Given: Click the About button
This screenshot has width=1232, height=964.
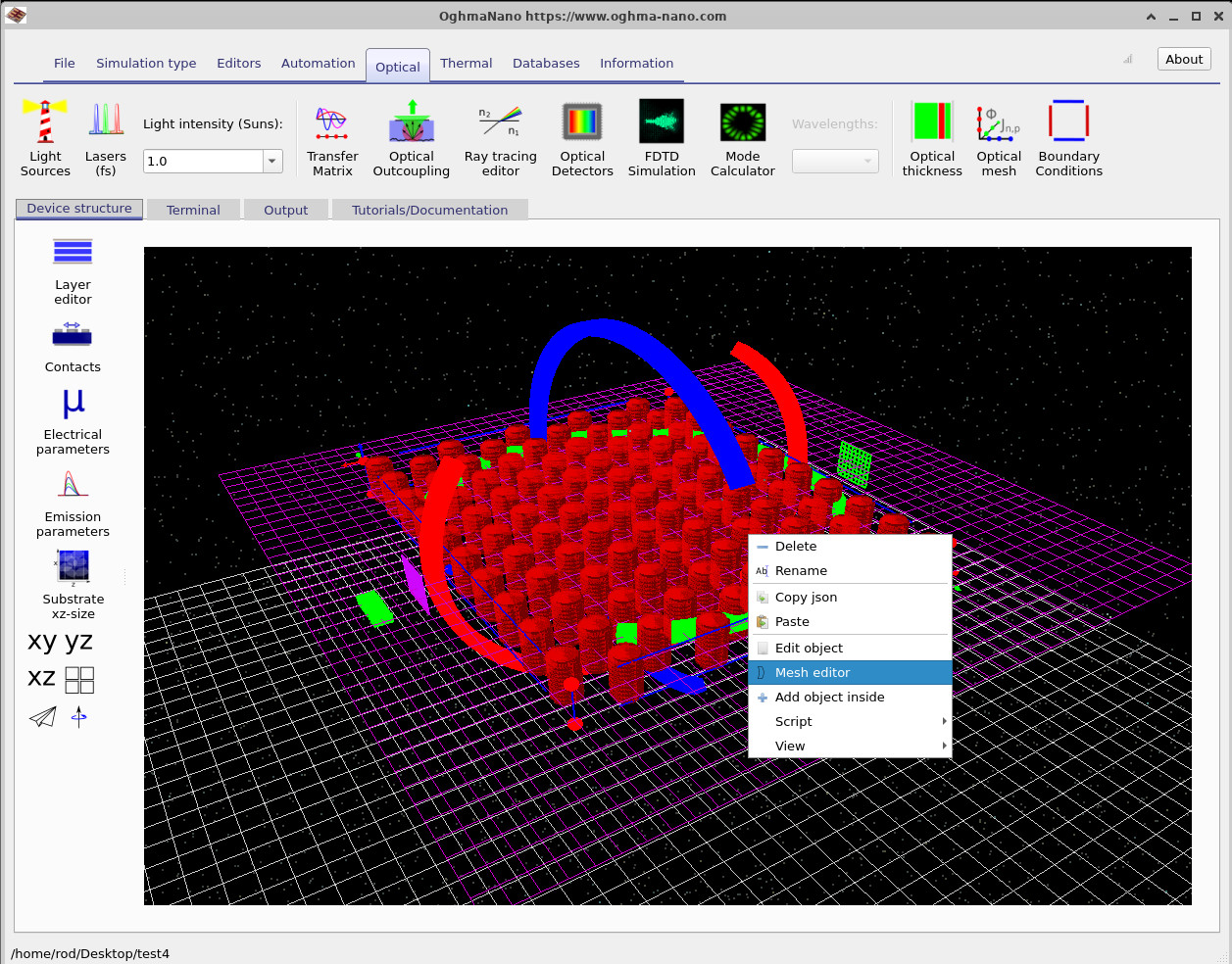Looking at the screenshot, I should (x=1184, y=59).
